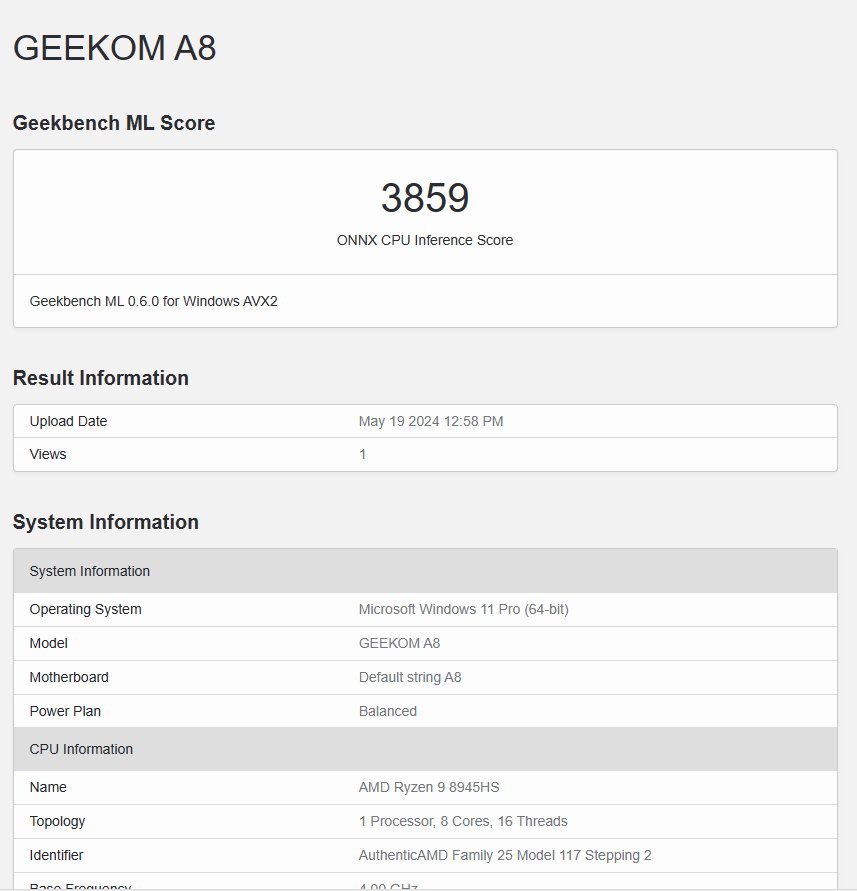Viewport: 857px width, 891px height.
Task: Click the GEEKOM A8 model value
Action: [399, 643]
